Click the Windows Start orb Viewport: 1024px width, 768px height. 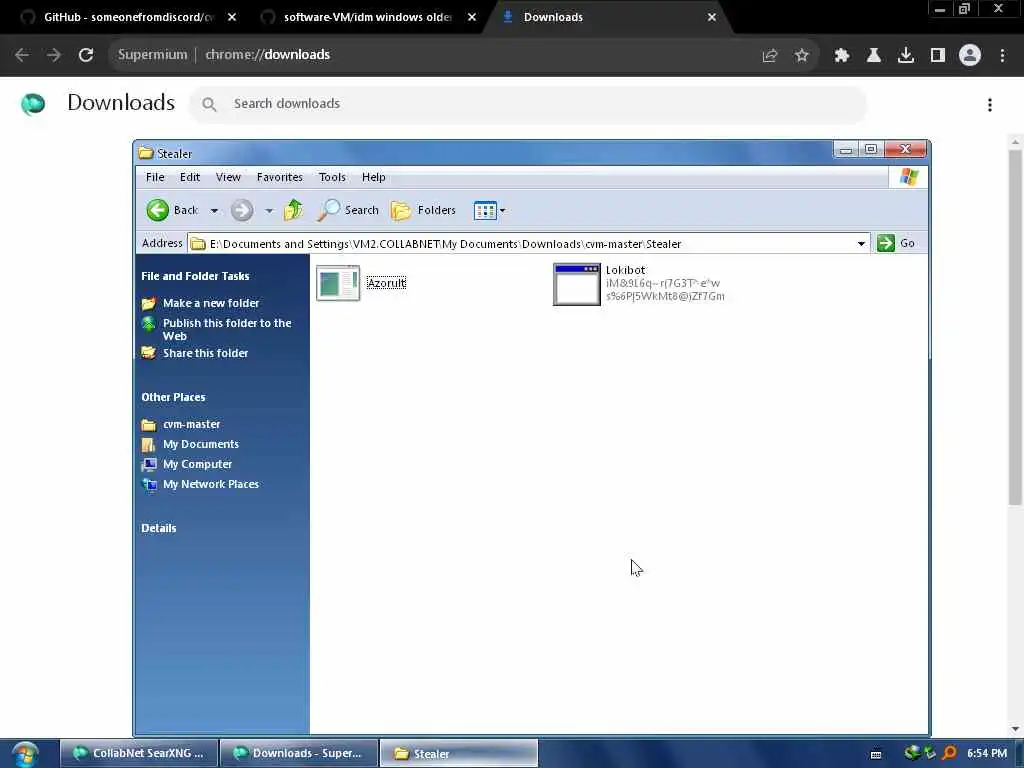pos(25,754)
